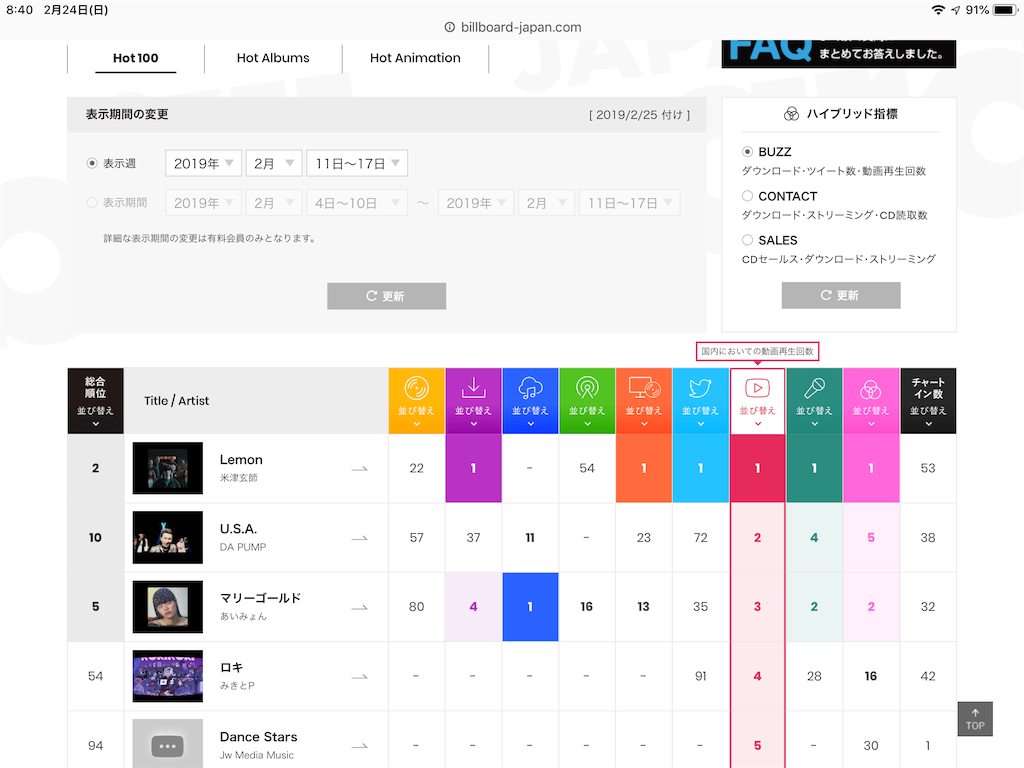Switch to the Hot 100 tab
The height and width of the screenshot is (768, 1024).
coord(135,58)
